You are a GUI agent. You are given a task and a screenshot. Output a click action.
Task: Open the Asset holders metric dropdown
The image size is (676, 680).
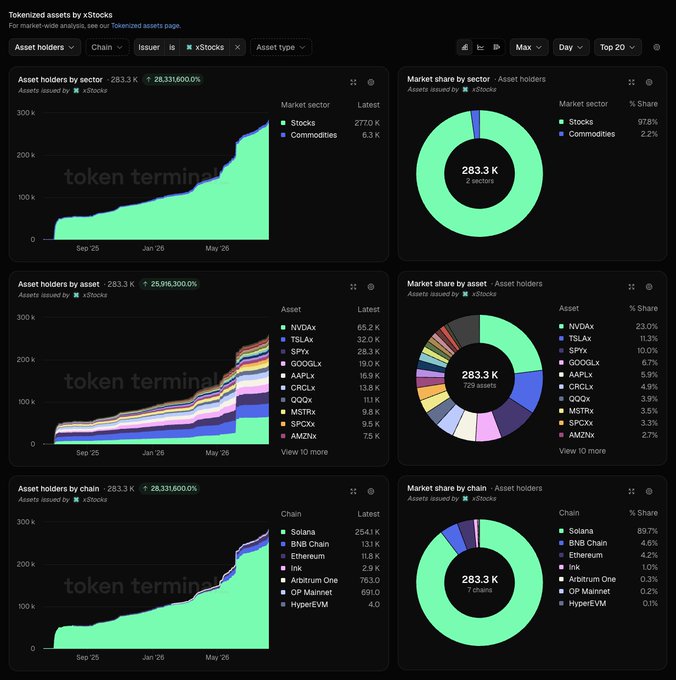[45, 47]
